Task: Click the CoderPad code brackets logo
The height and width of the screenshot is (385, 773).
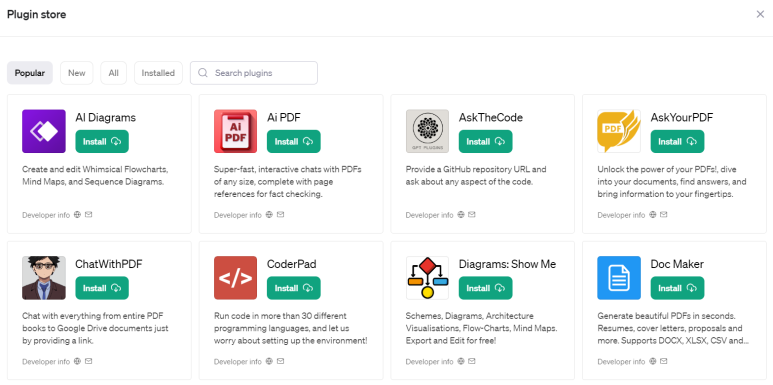Action: tap(236, 278)
